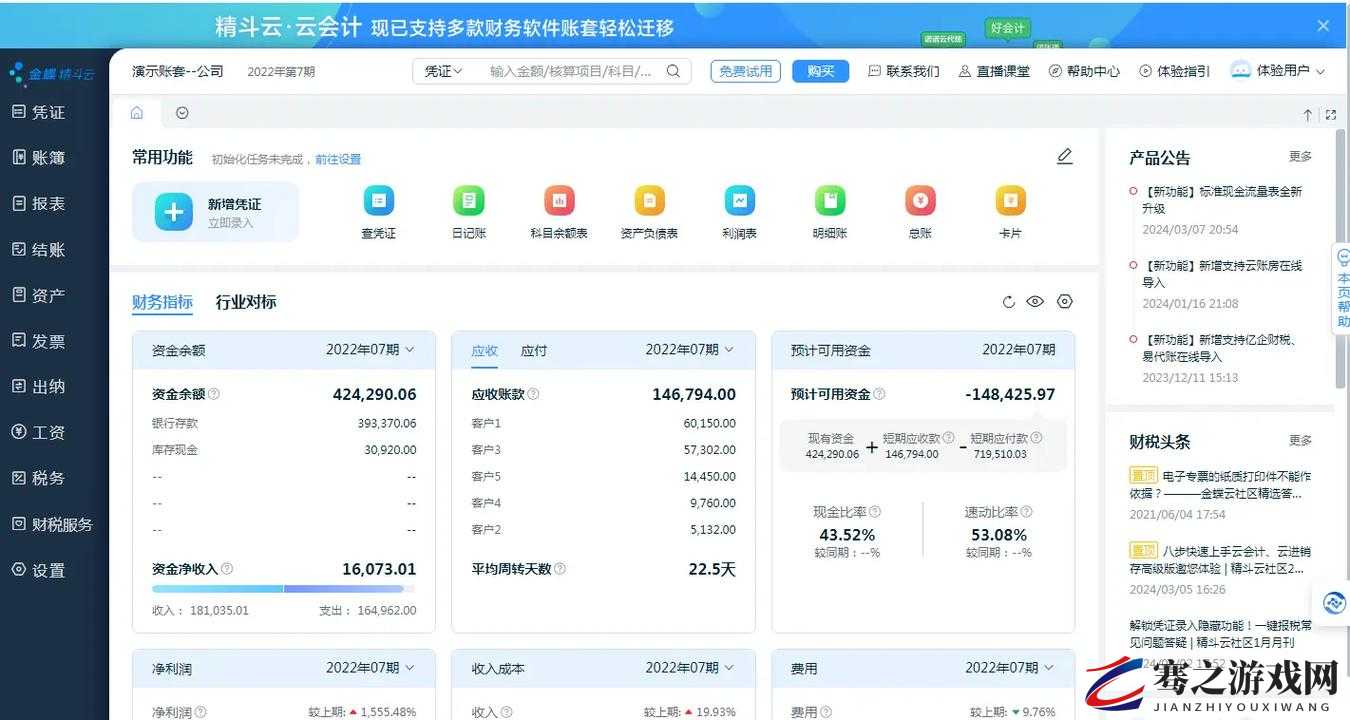This screenshot has height=720, width=1350.
Task: Switch to the 行业对标 tab
Action: 246,302
